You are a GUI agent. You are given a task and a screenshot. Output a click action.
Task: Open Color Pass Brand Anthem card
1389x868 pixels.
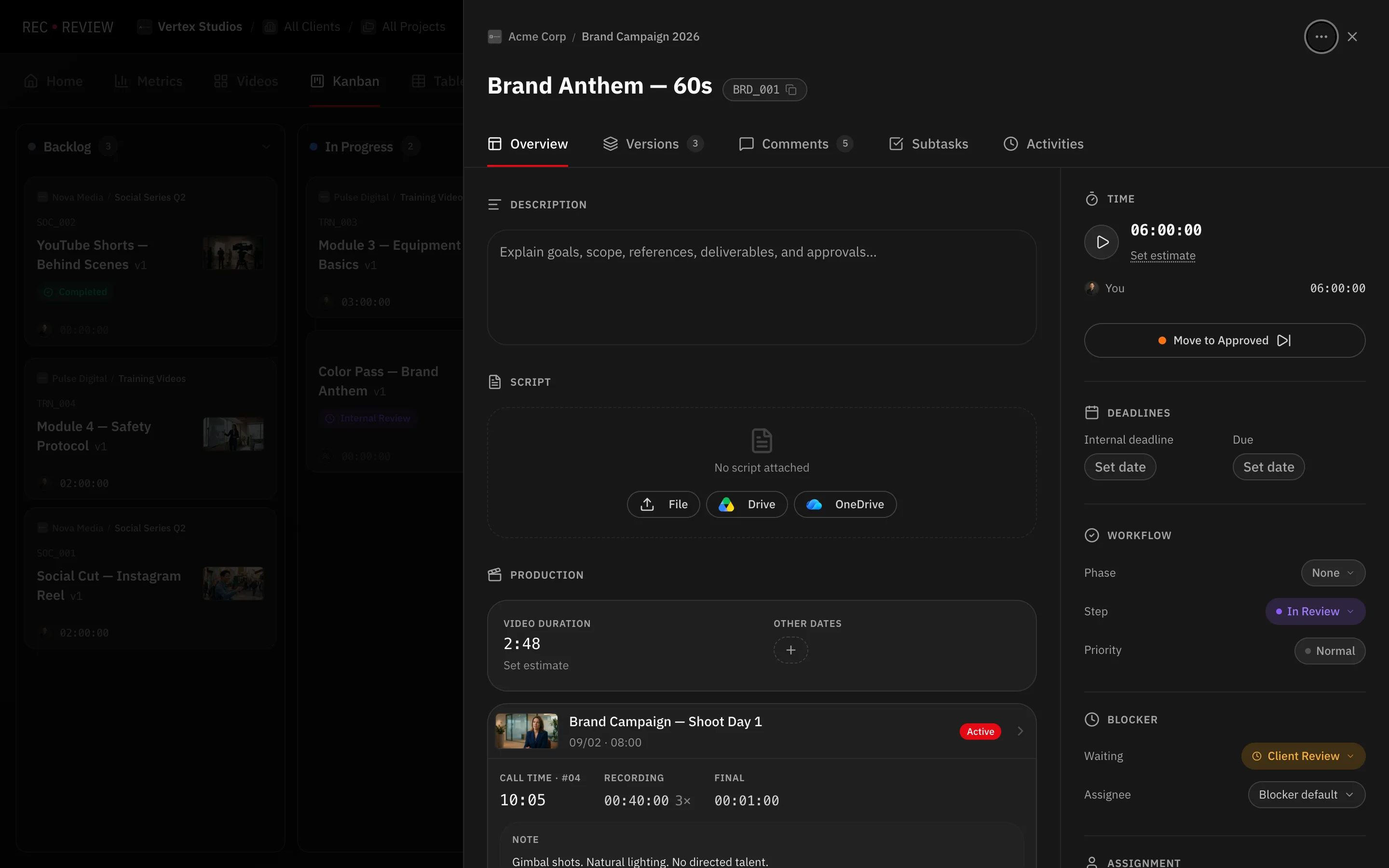coord(384,402)
